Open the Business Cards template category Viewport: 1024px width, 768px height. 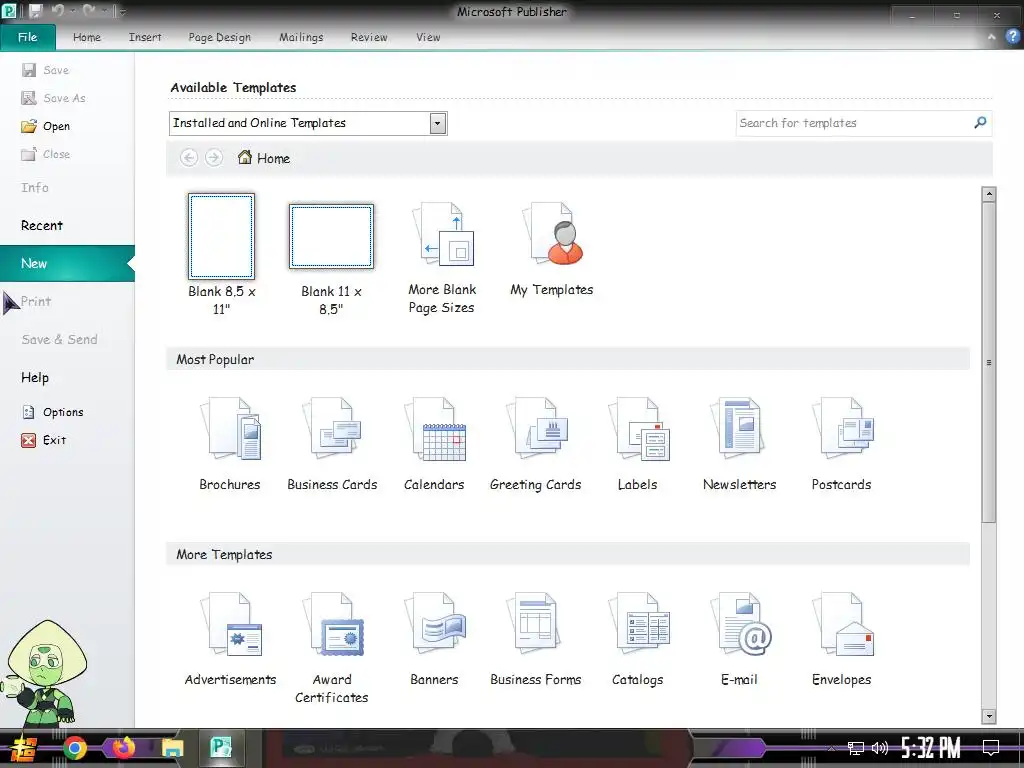tap(332, 444)
